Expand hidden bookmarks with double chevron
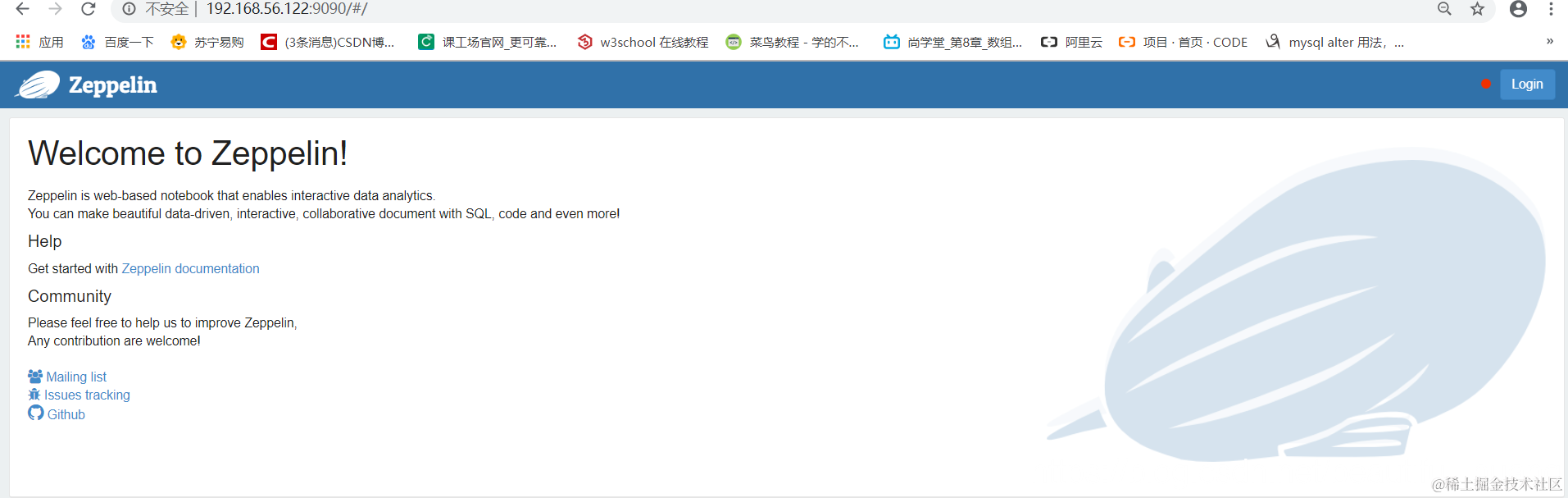Viewport: 1568px width, 498px height. click(x=1549, y=41)
